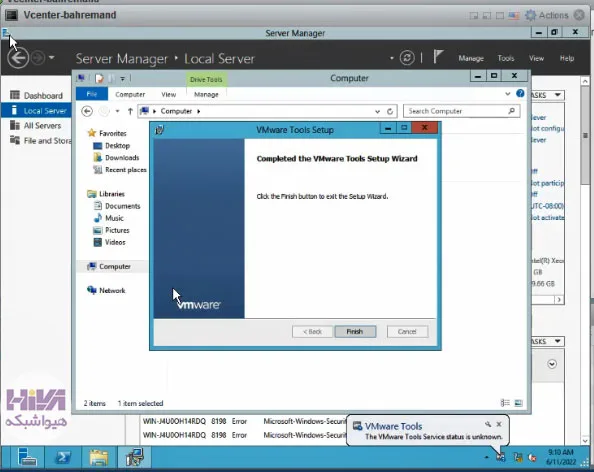Viewport: 594px width, 472px height.
Task: Open Server Manager Tools menu
Action: coord(506,58)
